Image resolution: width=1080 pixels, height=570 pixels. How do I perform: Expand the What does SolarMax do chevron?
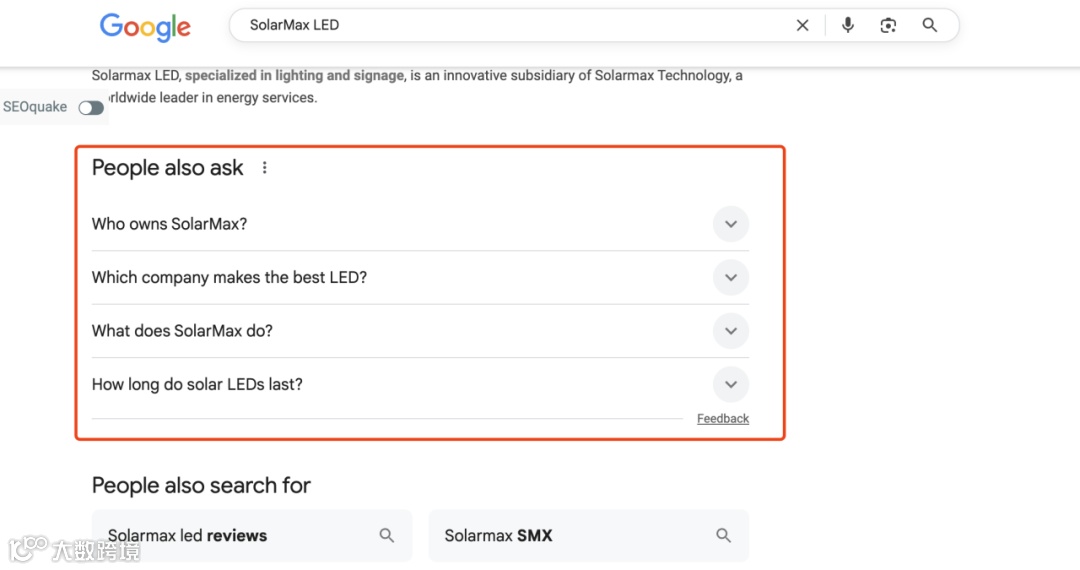pyautogui.click(x=731, y=331)
